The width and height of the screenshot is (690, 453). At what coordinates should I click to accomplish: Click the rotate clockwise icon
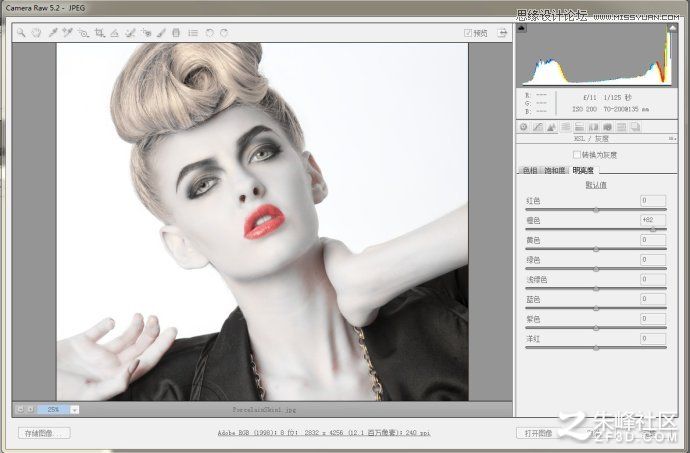224,33
